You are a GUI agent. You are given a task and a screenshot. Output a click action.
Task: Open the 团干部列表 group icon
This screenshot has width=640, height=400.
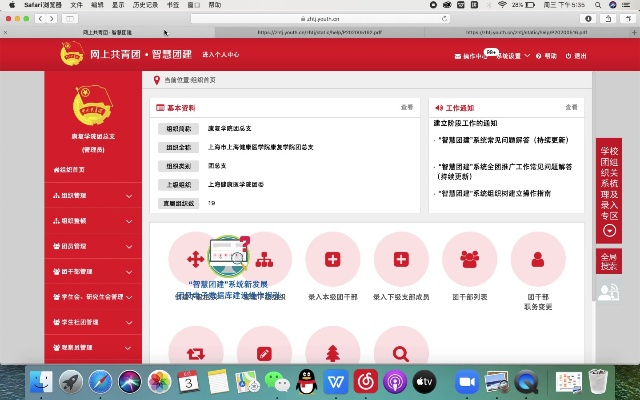(469, 259)
